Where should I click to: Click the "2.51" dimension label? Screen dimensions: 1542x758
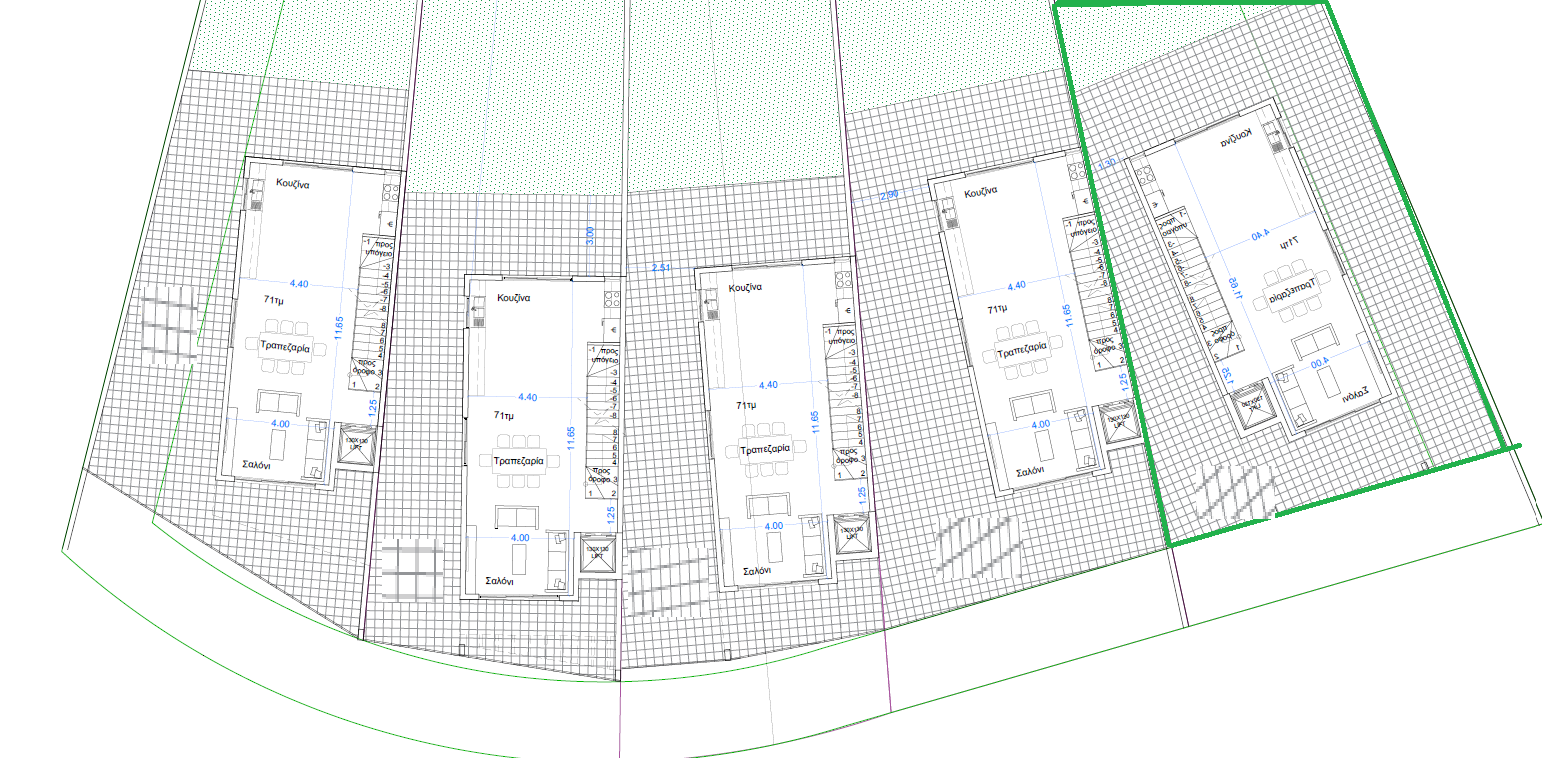[661, 268]
